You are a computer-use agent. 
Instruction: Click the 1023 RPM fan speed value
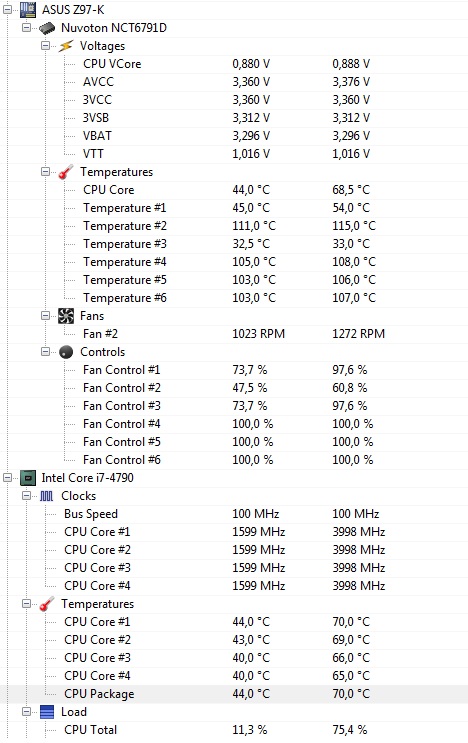pyautogui.click(x=259, y=334)
